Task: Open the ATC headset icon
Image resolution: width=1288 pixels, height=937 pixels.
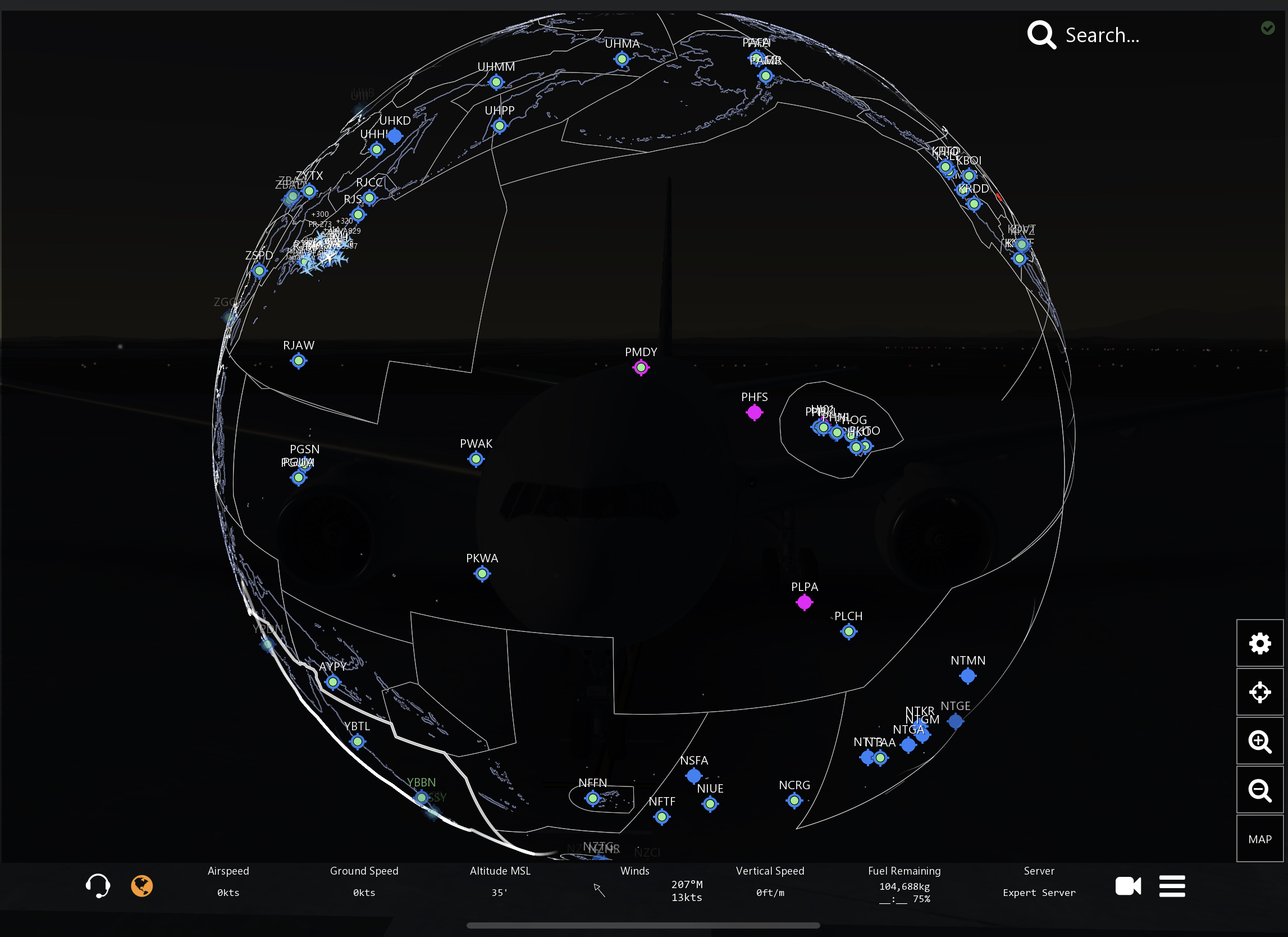Action: pyautogui.click(x=98, y=885)
